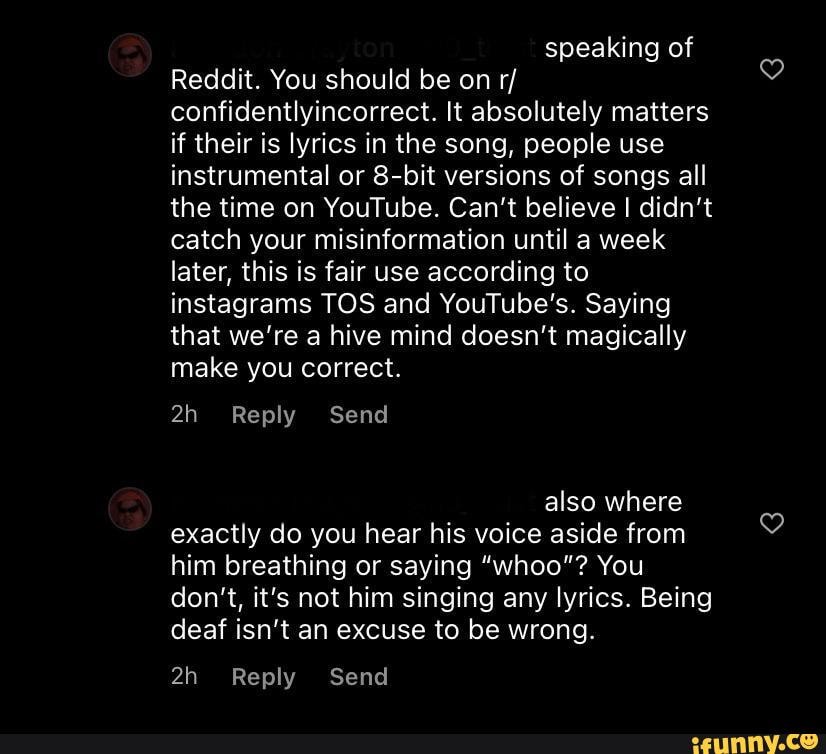Image resolution: width=826 pixels, height=754 pixels.
Task: Select the sentence "deaf isn't an excuse to be wrong."
Action: click(x=382, y=630)
